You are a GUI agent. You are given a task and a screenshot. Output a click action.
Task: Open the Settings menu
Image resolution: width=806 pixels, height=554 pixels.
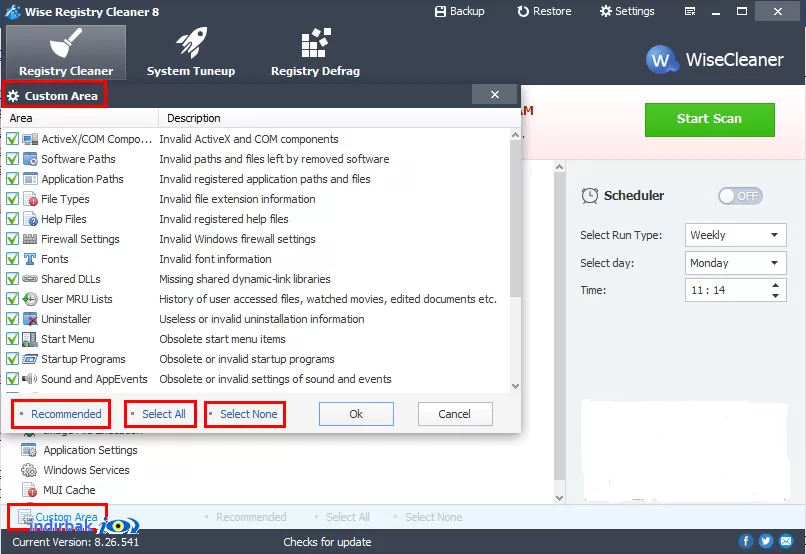pos(627,11)
